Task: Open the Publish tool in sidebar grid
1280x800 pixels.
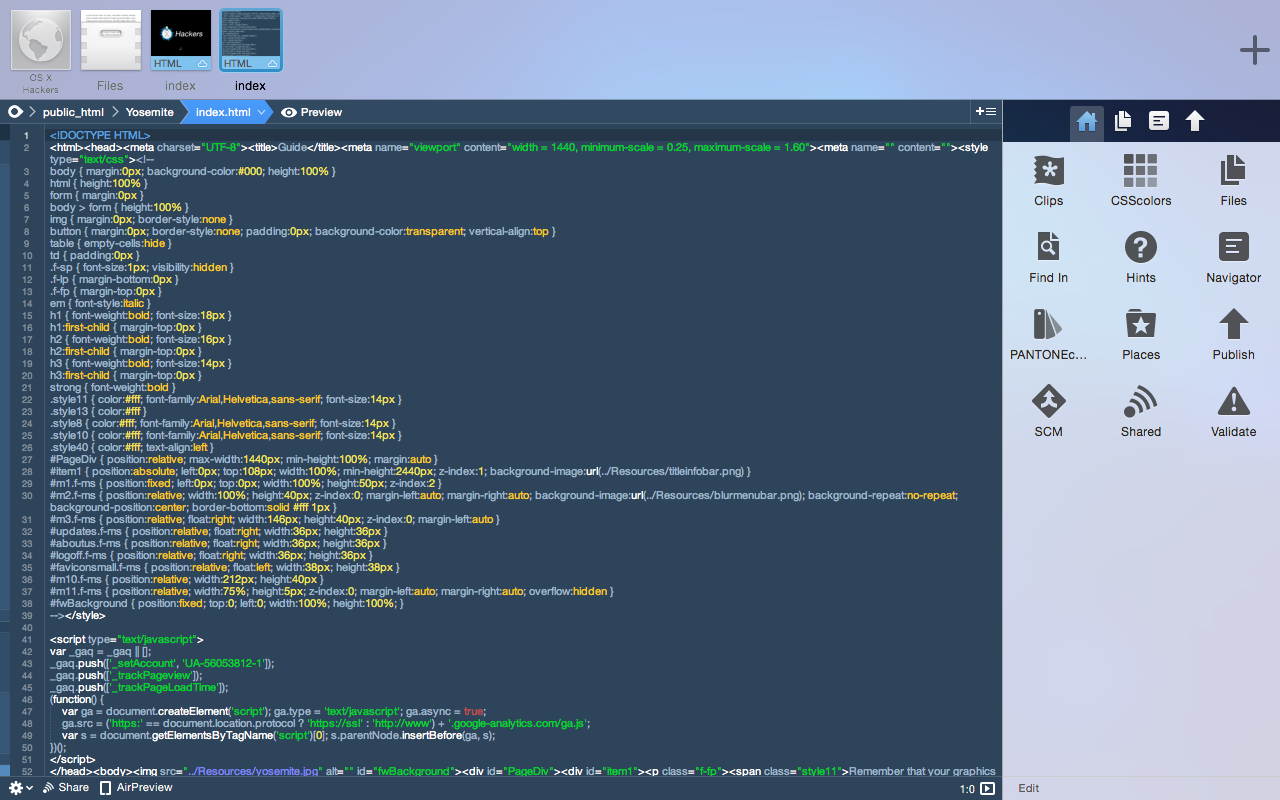Action: (x=1233, y=335)
